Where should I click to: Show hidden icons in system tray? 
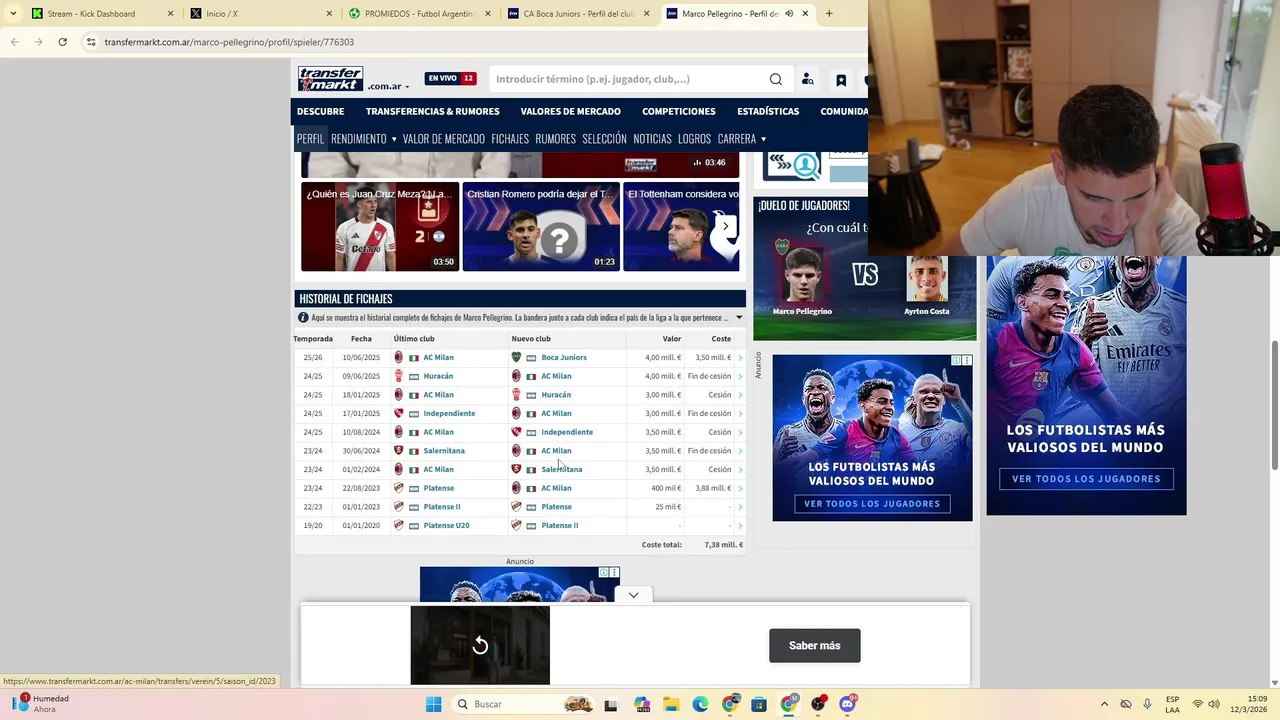click(x=1104, y=704)
